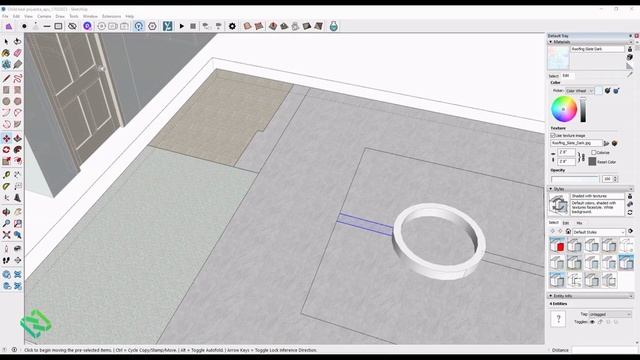Activate the Push/Pull tool
The width and height of the screenshot is (640, 360).
coord(18,138)
